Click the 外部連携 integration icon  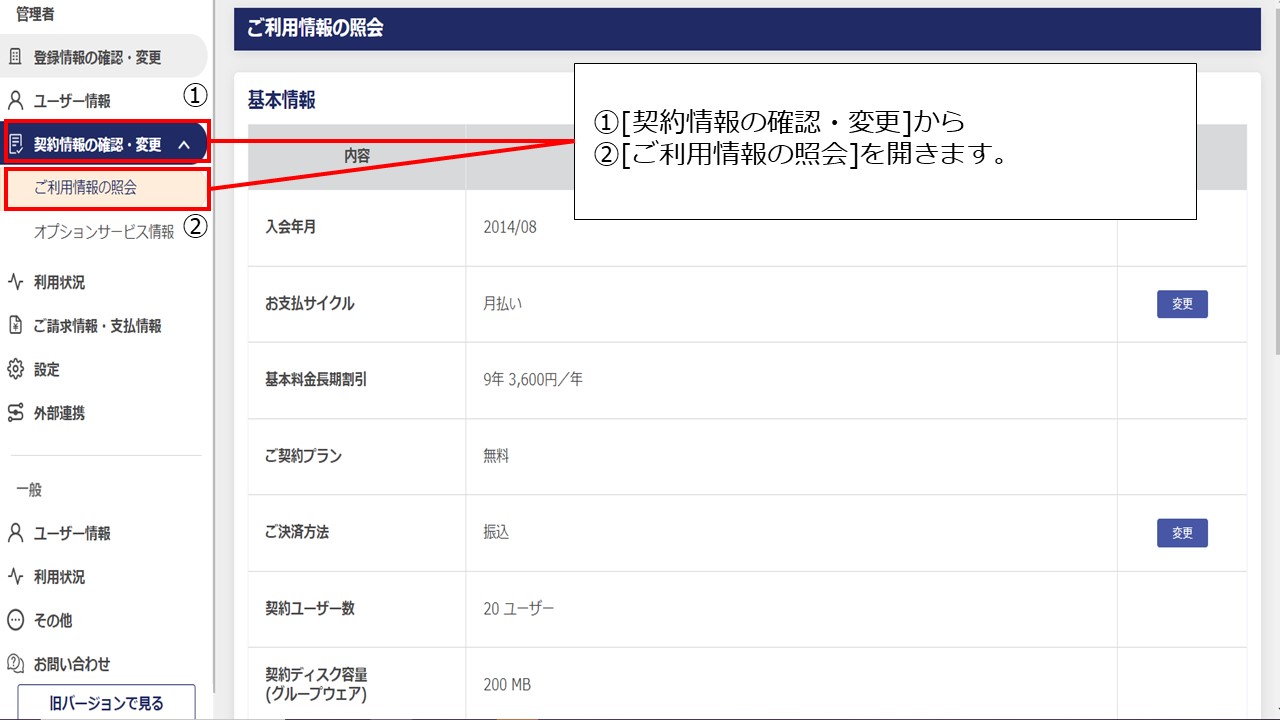pyautogui.click(x=18, y=413)
